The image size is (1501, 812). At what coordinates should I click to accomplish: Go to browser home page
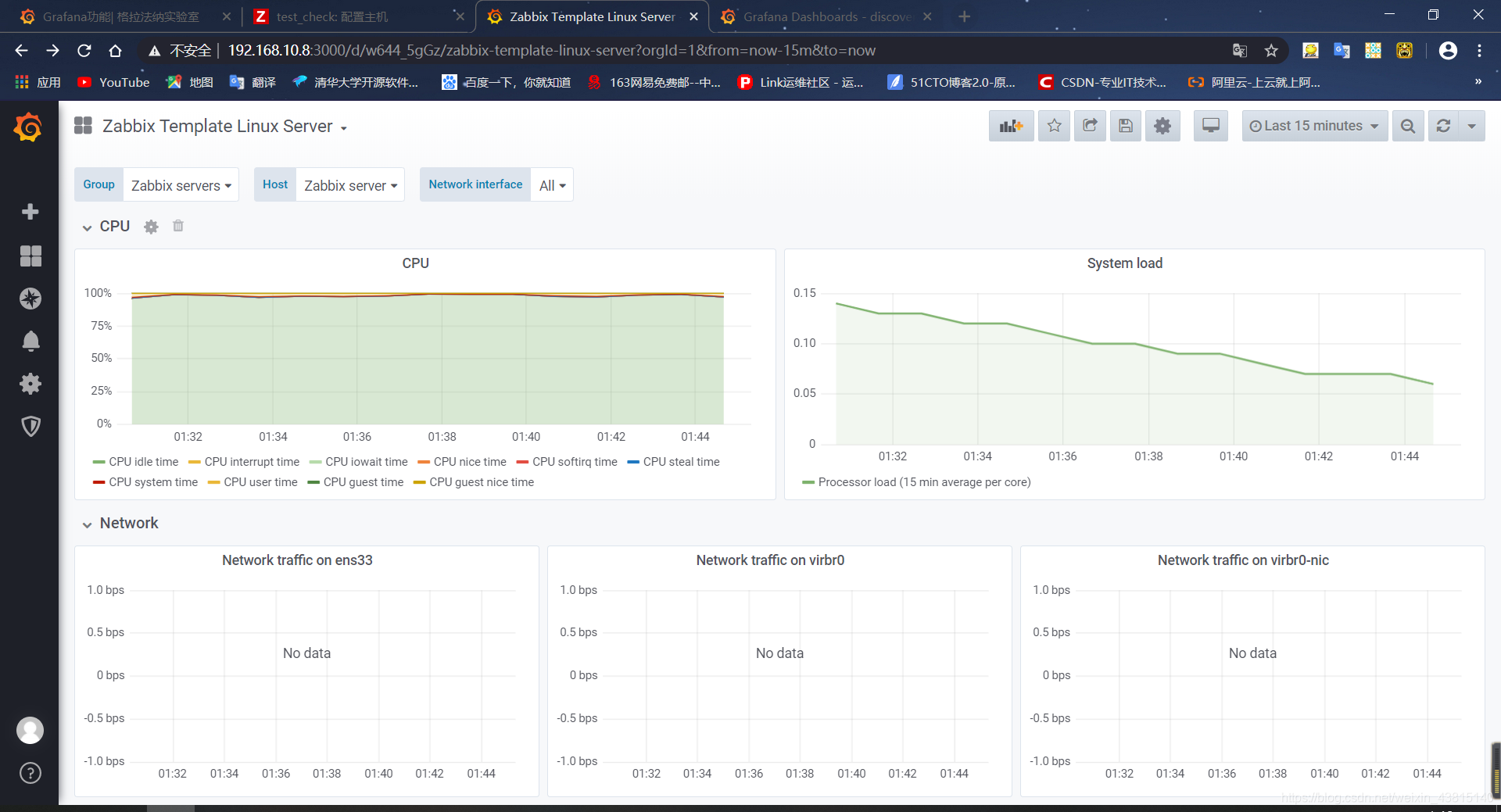[116, 51]
